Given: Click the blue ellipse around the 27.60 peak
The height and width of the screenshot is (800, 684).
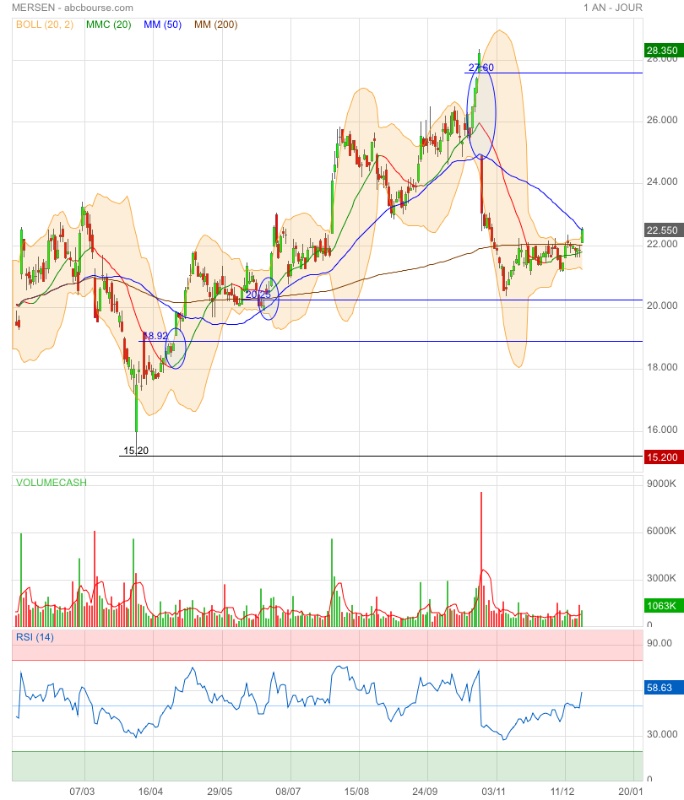Looking at the screenshot, I should pos(481,112).
